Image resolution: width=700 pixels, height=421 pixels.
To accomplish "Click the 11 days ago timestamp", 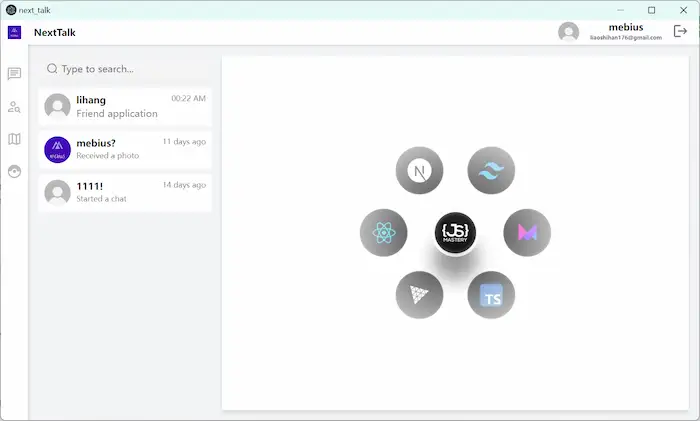I will [x=184, y=142].
